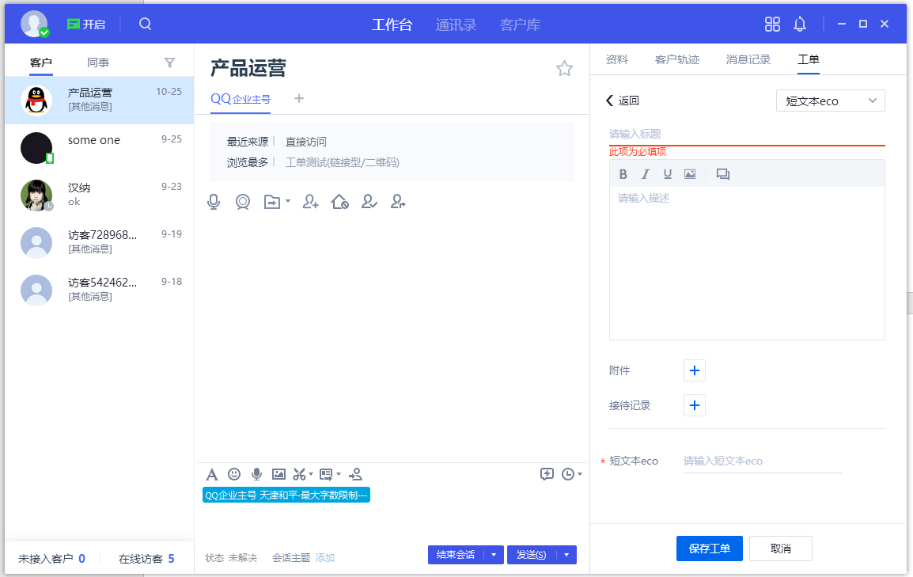This screenshot has width=913, height=577.
Task: Click the search icon in the top bar
Action: [x=146, y=24]
